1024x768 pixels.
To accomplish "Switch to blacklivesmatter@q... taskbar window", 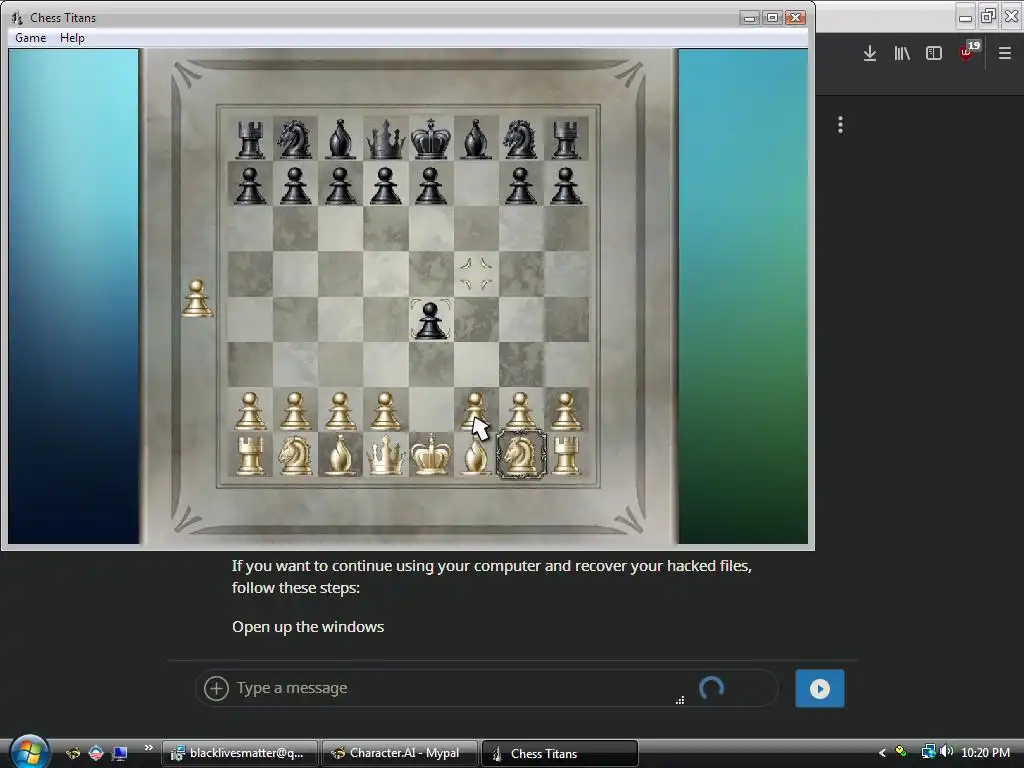I will (x=240, y=753).
